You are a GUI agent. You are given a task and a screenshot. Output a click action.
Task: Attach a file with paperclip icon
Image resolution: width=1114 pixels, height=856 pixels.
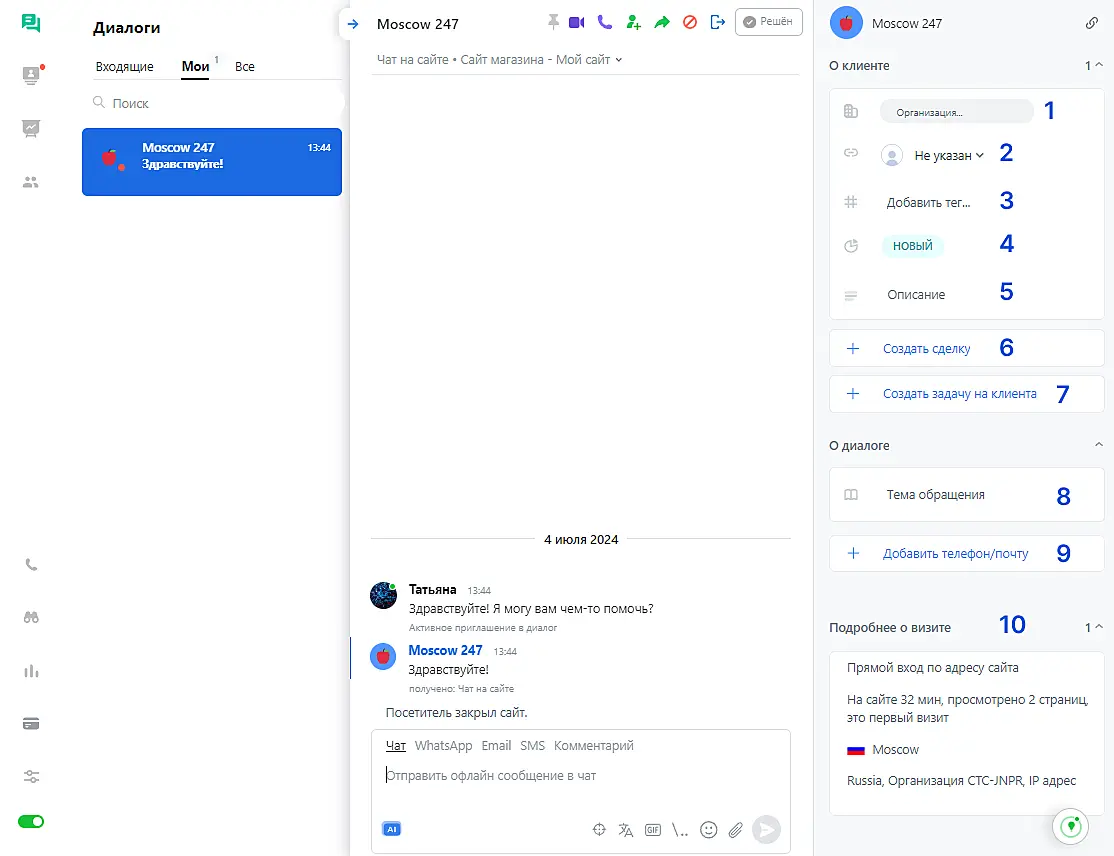pos(735,829)
